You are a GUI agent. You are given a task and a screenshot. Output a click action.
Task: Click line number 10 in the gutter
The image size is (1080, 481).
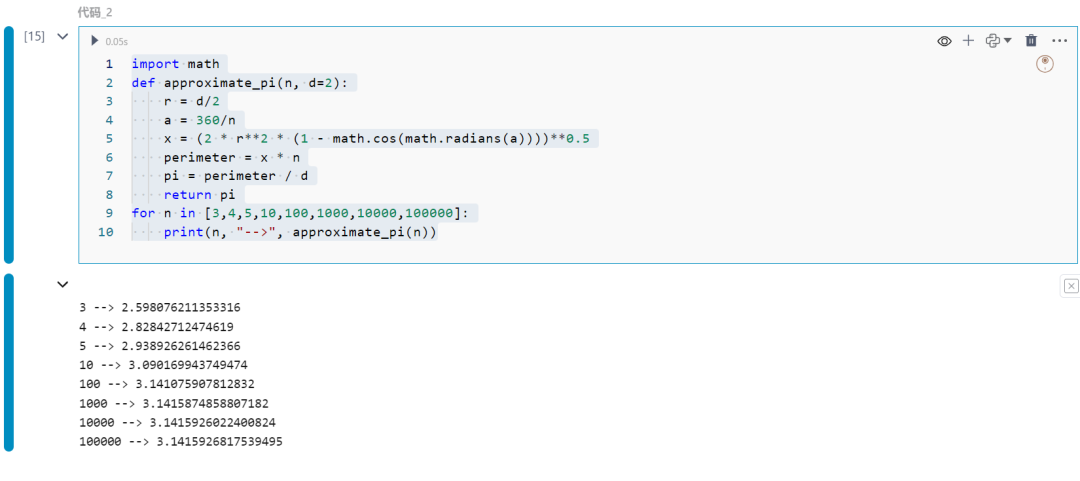click(x=105, y=232)
